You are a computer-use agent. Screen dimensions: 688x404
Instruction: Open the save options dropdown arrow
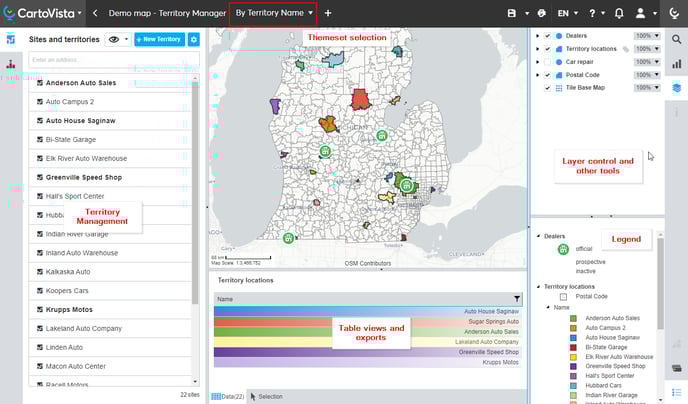527,14
